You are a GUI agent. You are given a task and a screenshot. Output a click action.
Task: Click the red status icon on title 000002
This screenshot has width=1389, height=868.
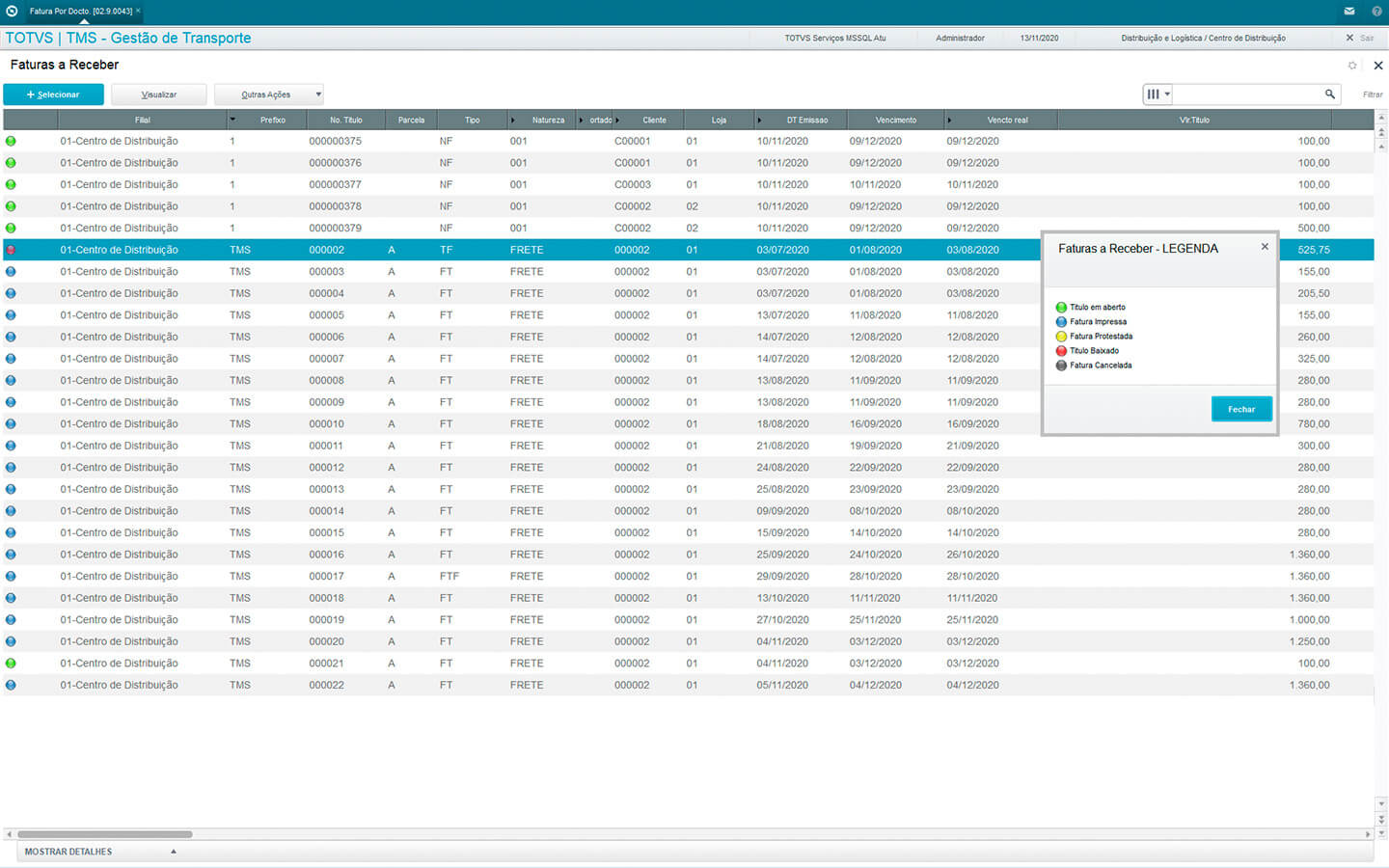[x=11, y=250]
